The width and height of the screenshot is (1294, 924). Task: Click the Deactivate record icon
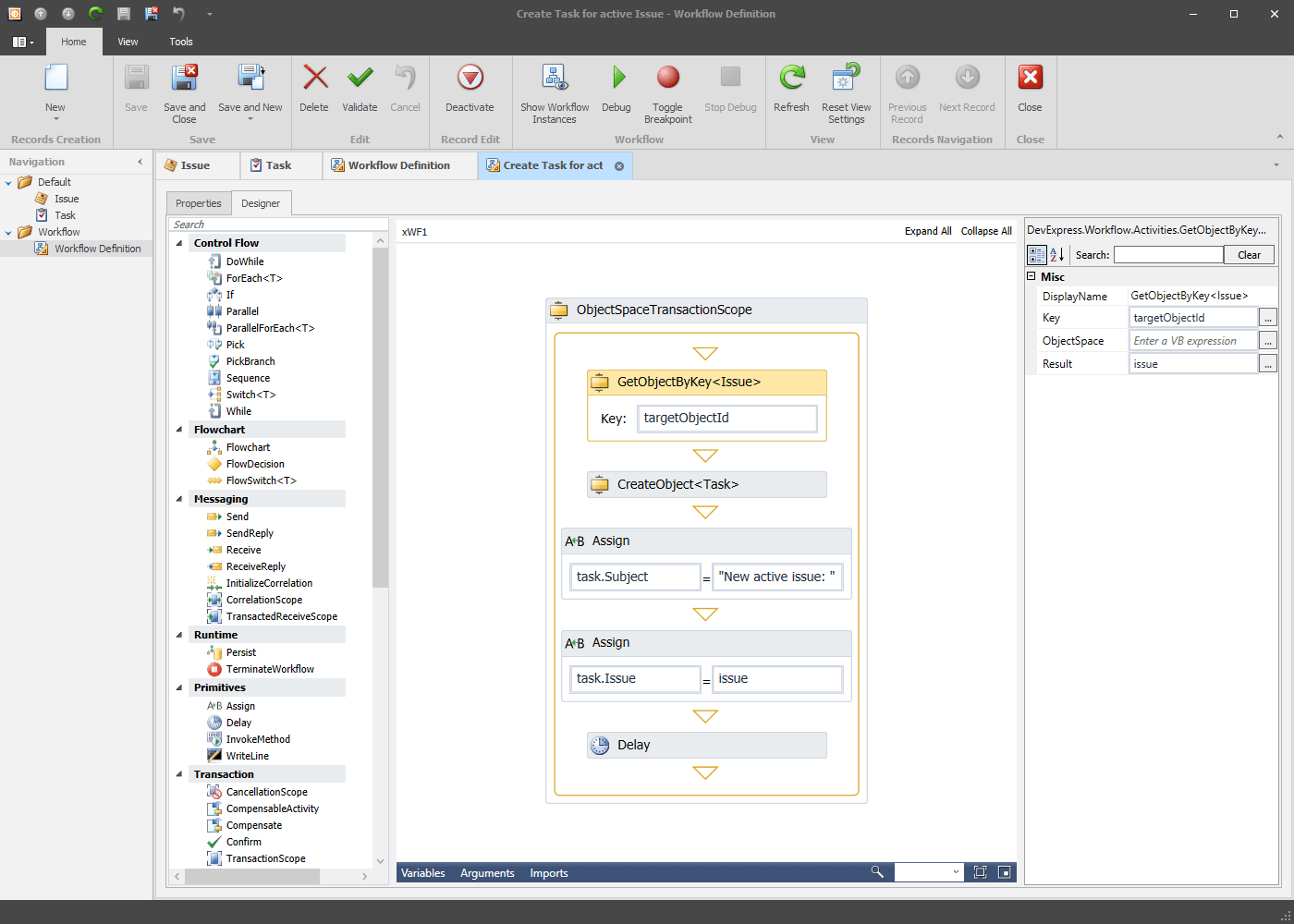point(470,79)
